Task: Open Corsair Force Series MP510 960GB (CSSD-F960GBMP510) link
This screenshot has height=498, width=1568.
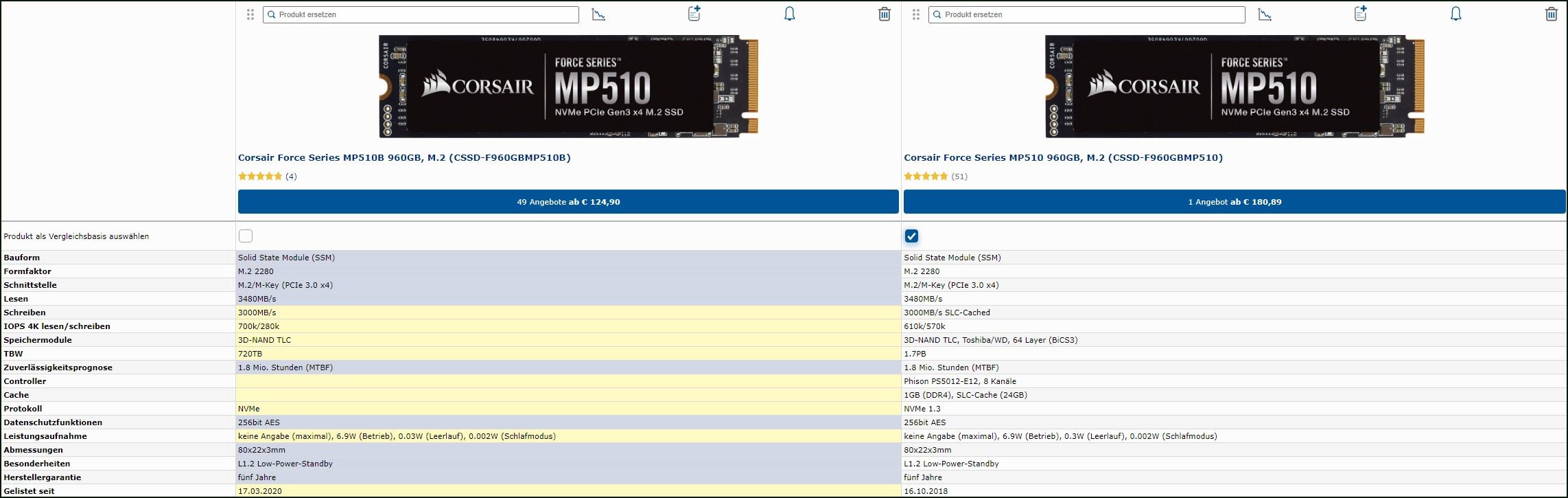Action: click(x=1063, y=158)
